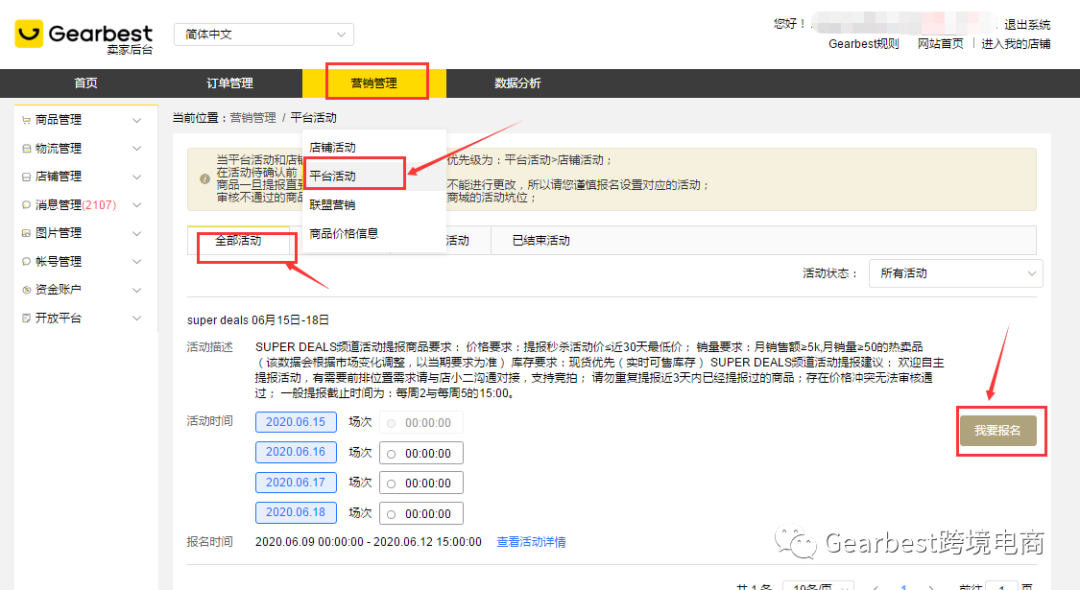Image resolution: width=1080 pixels, height=590 pixels.
Task: Select the 2020.06.16 date button
Action: [295, 452]
